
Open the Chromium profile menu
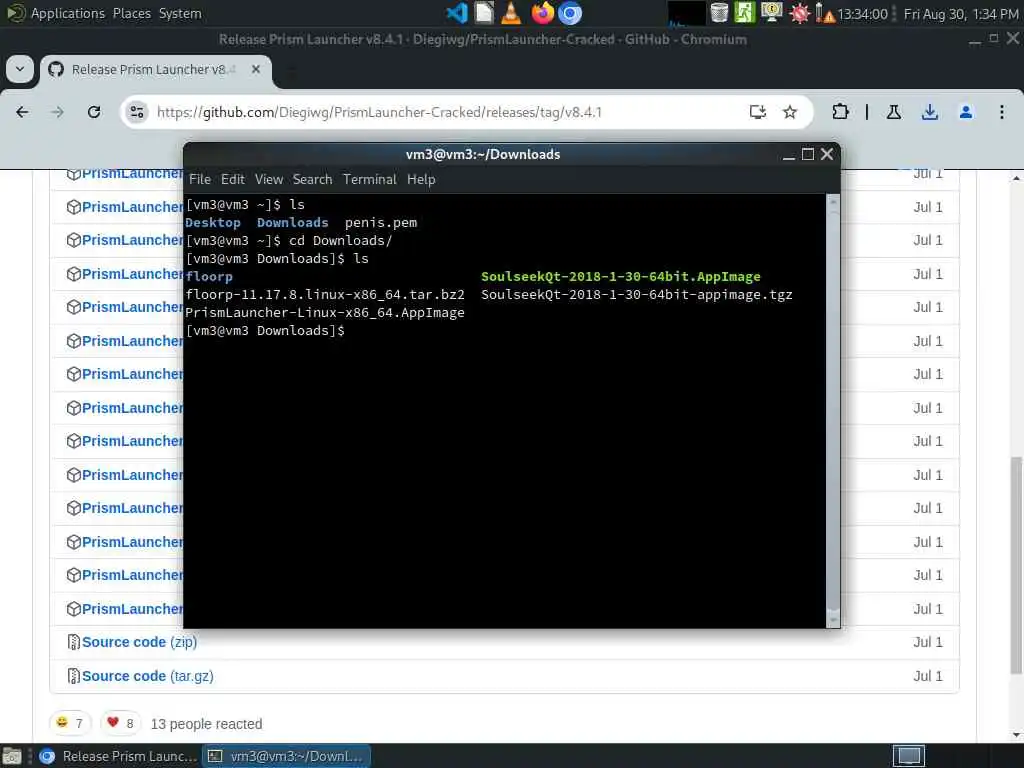pos(965,112)
